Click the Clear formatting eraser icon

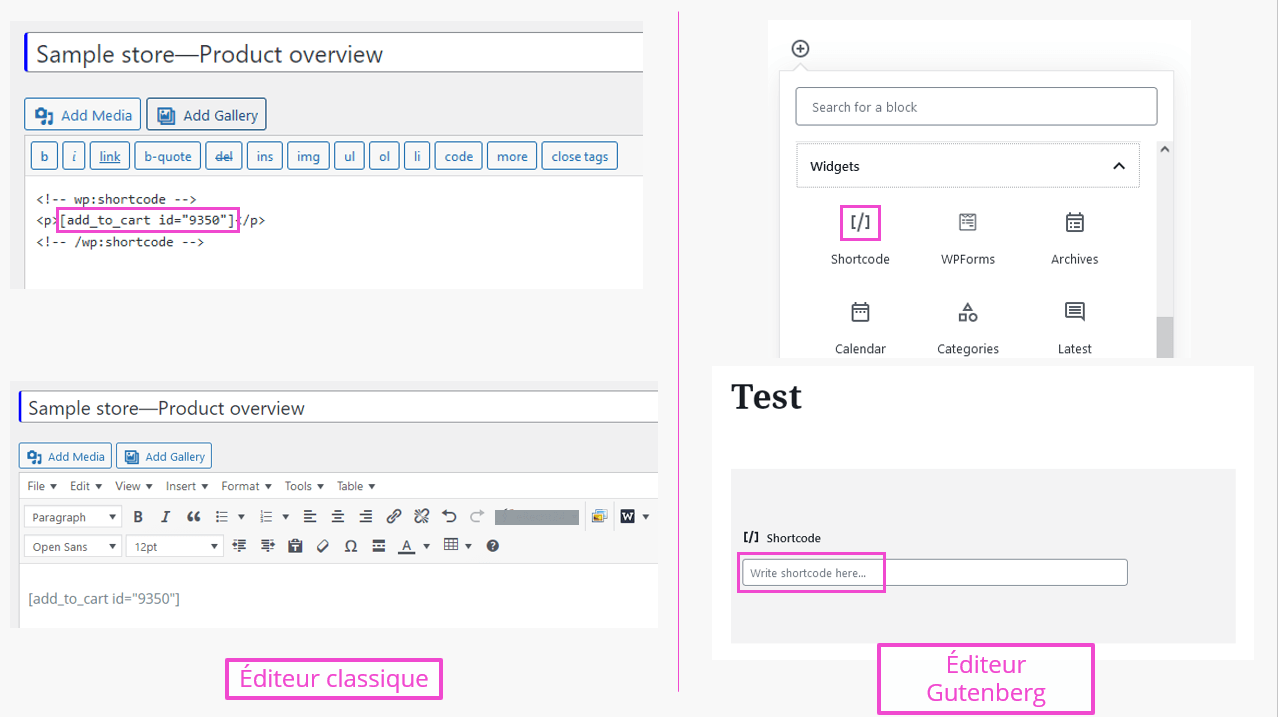coord(322,546)
